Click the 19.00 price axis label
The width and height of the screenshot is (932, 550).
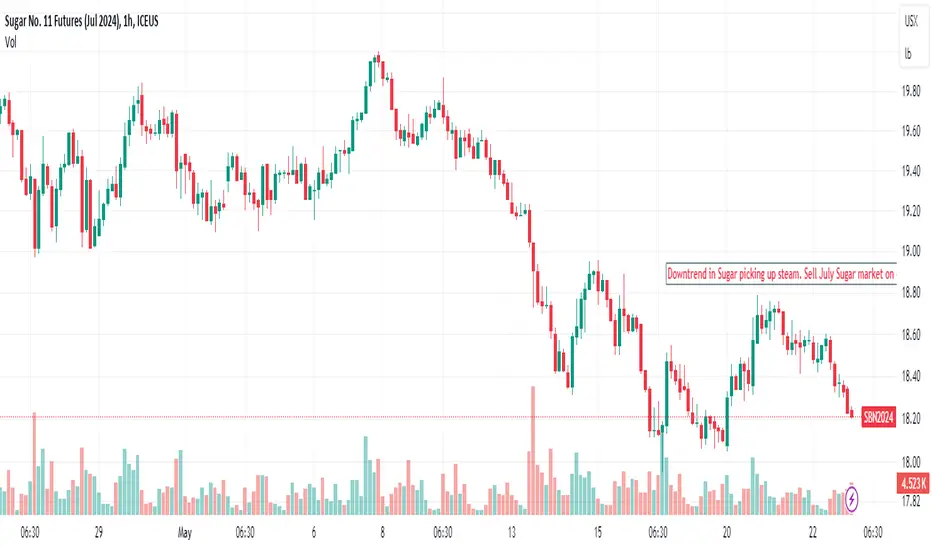(911, 251)
